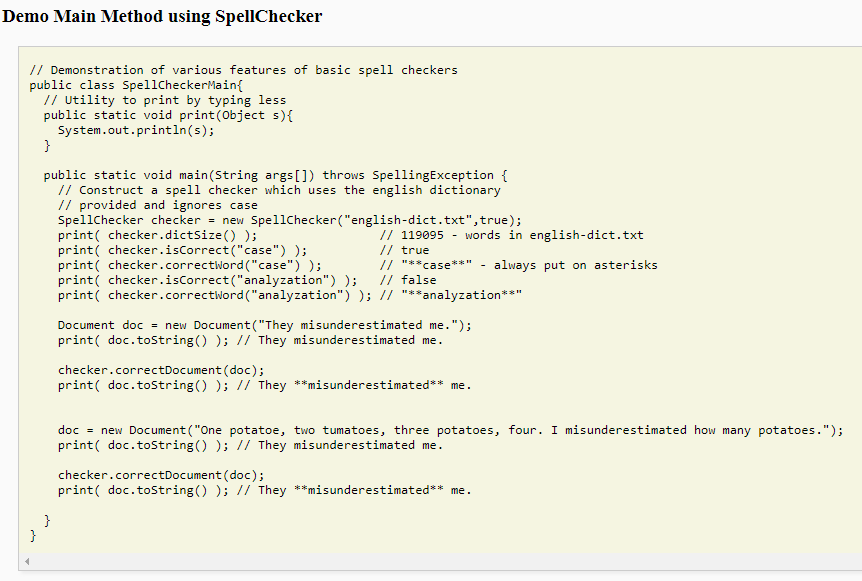862x581 pixels.
Task: Click the heading Demo Main Method using SpellChecker
Action: pos(161,16)
